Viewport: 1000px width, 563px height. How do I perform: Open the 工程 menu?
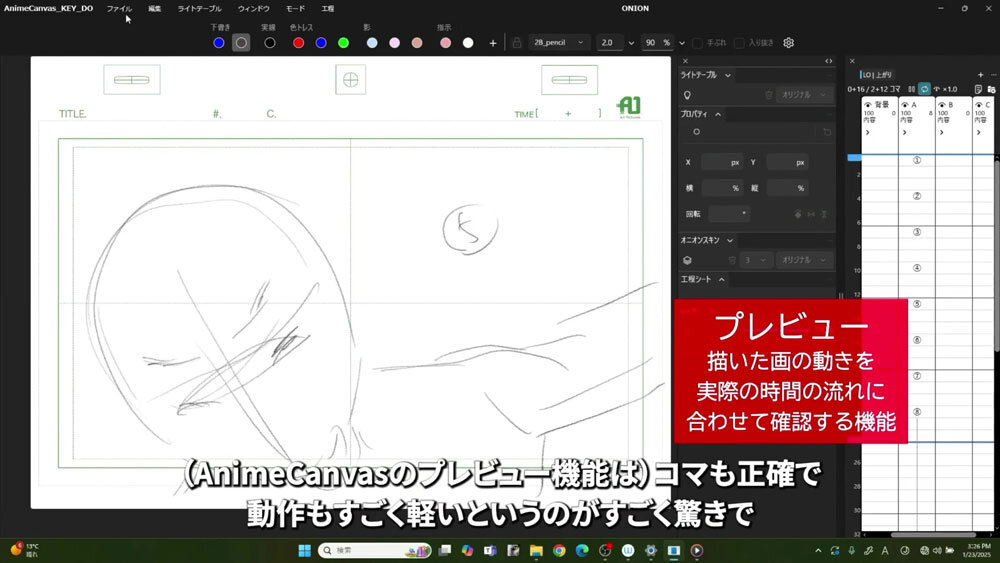(328, 9)
